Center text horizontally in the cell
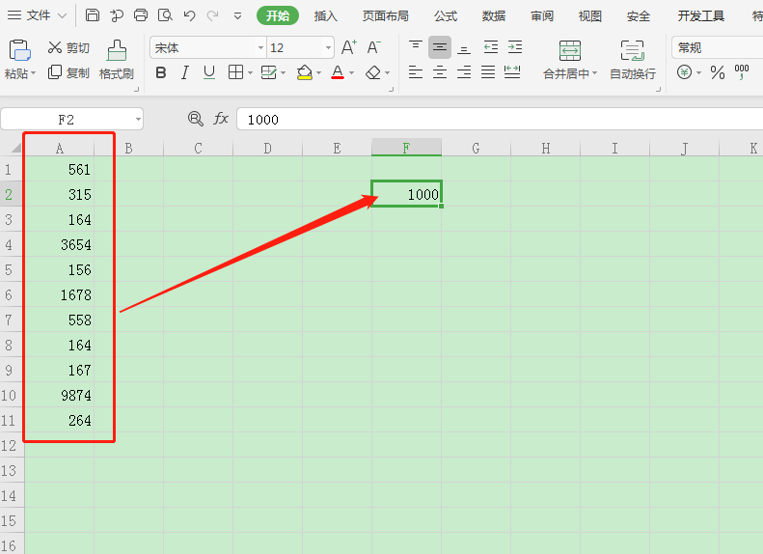 (x=440, y=73)
